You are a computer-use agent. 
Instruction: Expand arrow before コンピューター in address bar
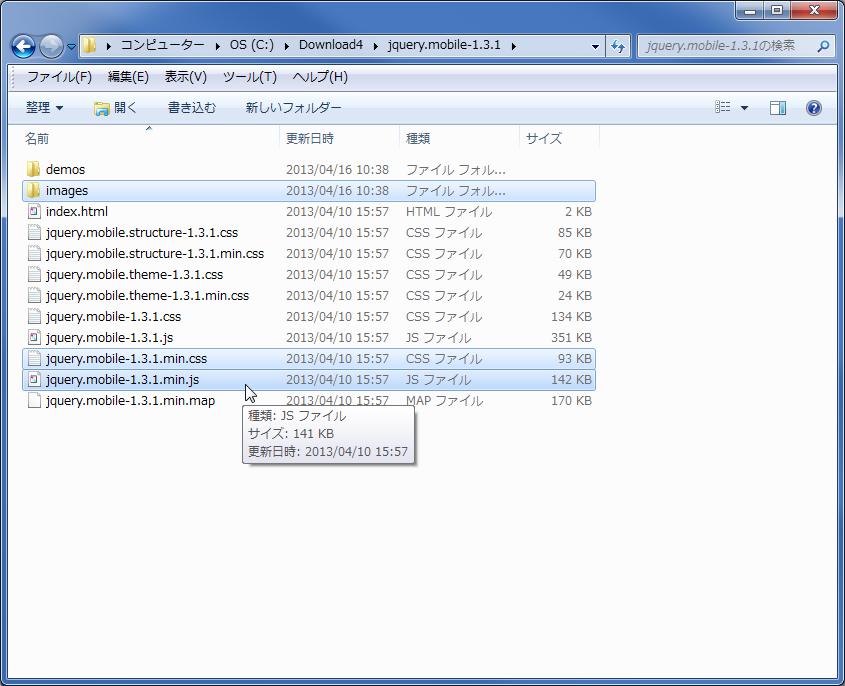(x=109, y=46)
